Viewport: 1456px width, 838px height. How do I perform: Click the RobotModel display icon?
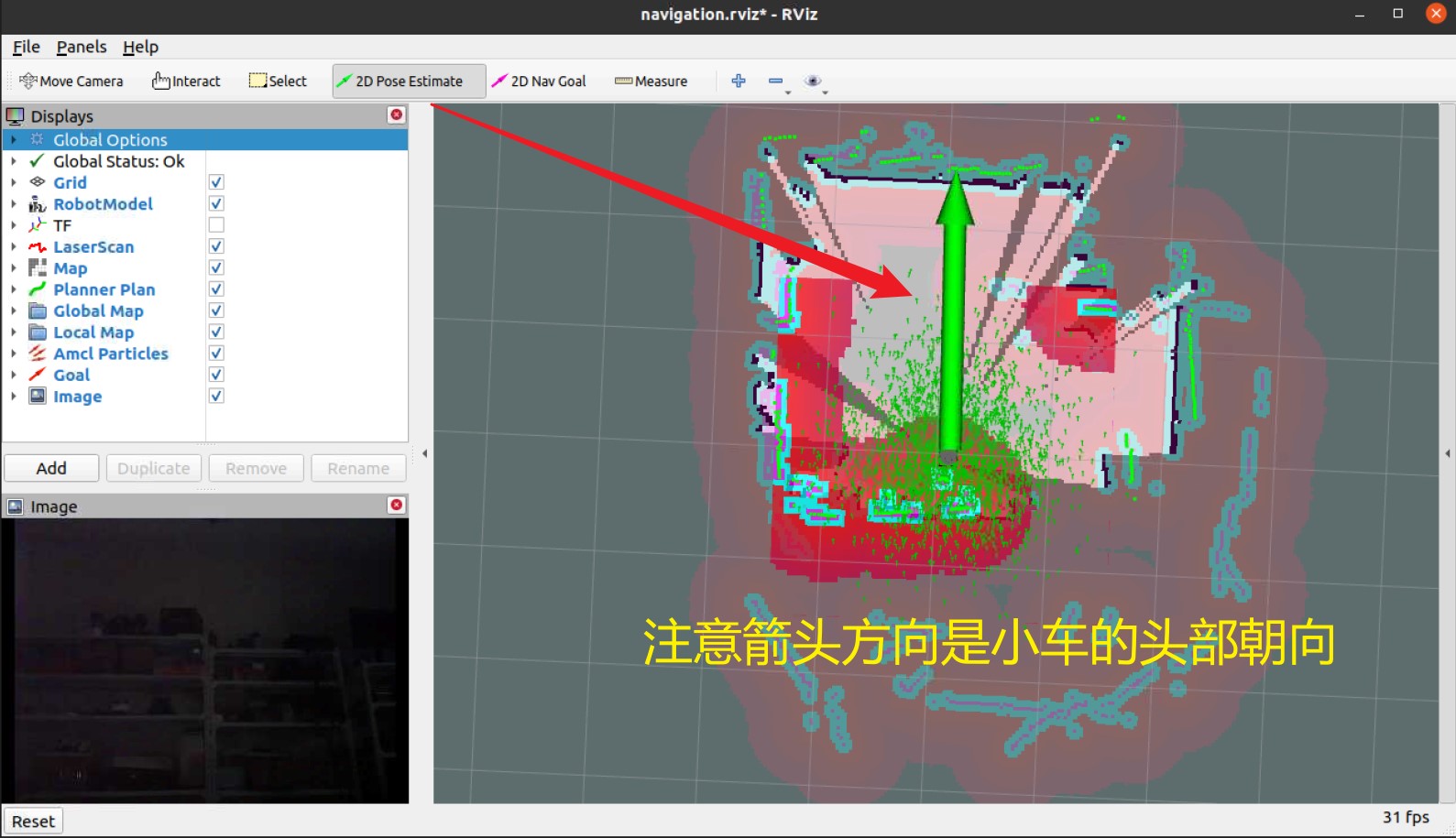pos(38,203)
